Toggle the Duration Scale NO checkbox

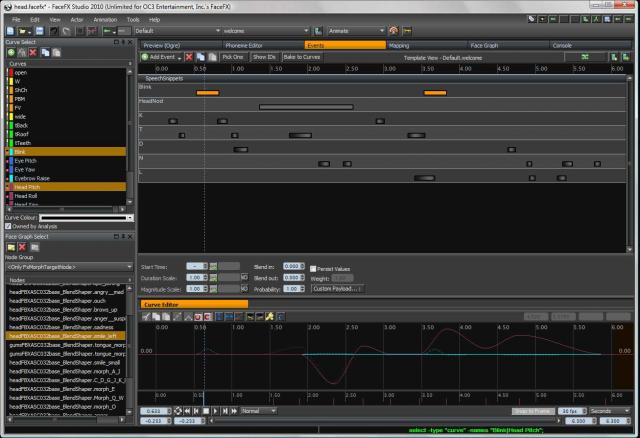click(244, 278)
